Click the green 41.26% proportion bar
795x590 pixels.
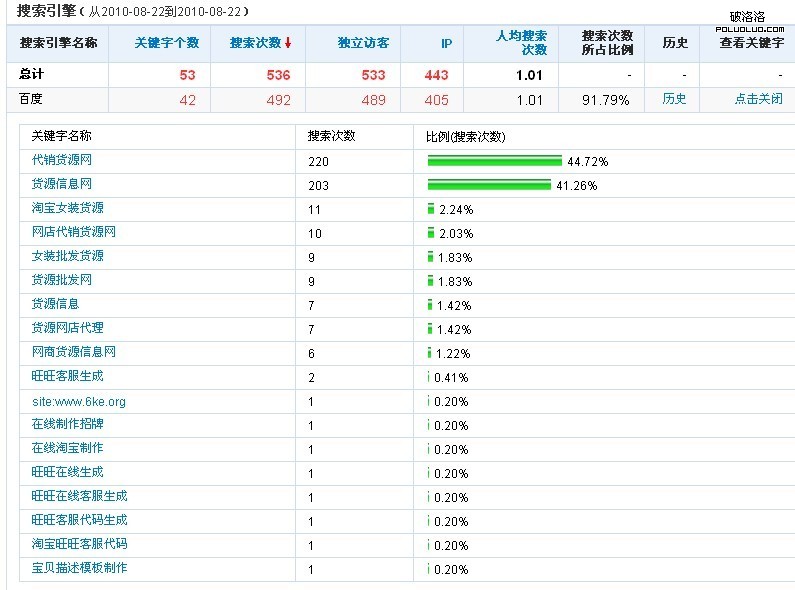click(x=489, y=184)
